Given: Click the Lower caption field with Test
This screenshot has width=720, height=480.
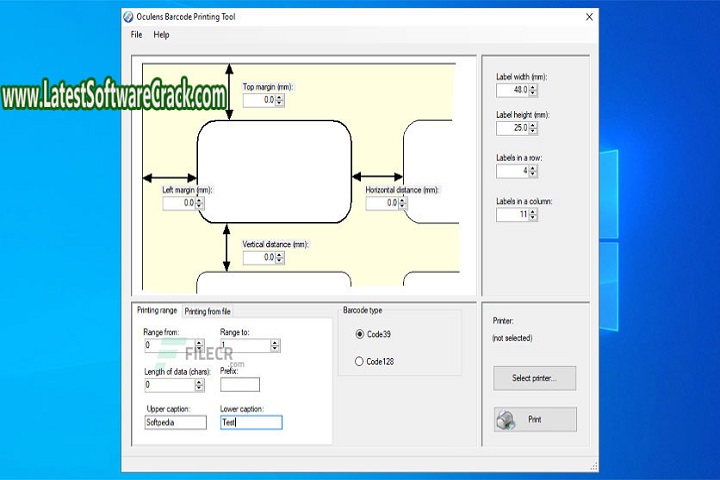Looking at the screenshot, I should [251, 423].
